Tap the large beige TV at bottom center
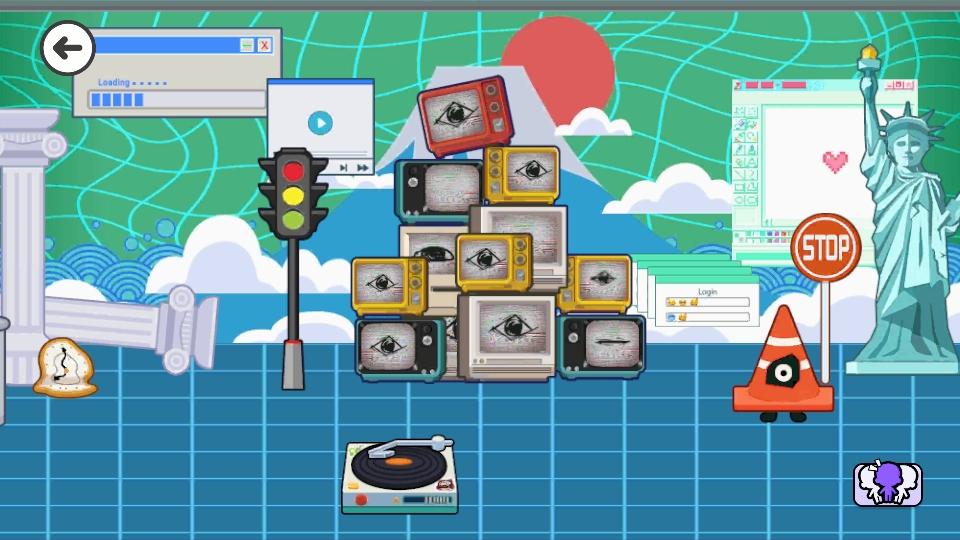The image size is (960, 540). point(507,335)
